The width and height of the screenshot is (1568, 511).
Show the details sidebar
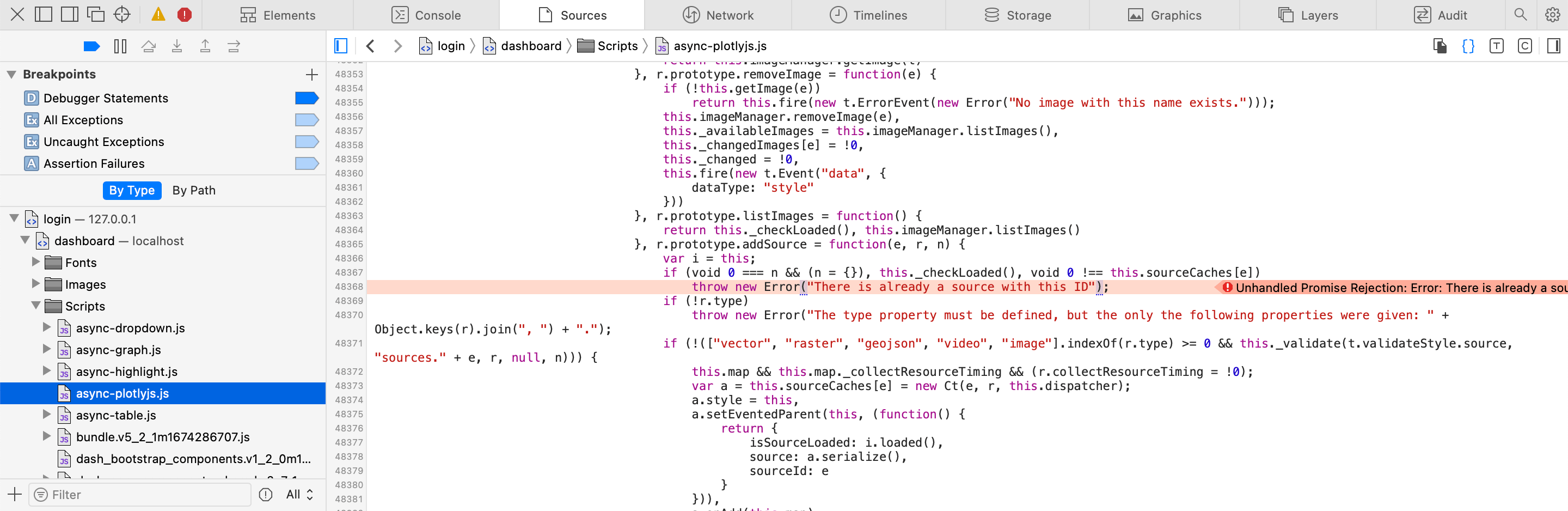1553,46
